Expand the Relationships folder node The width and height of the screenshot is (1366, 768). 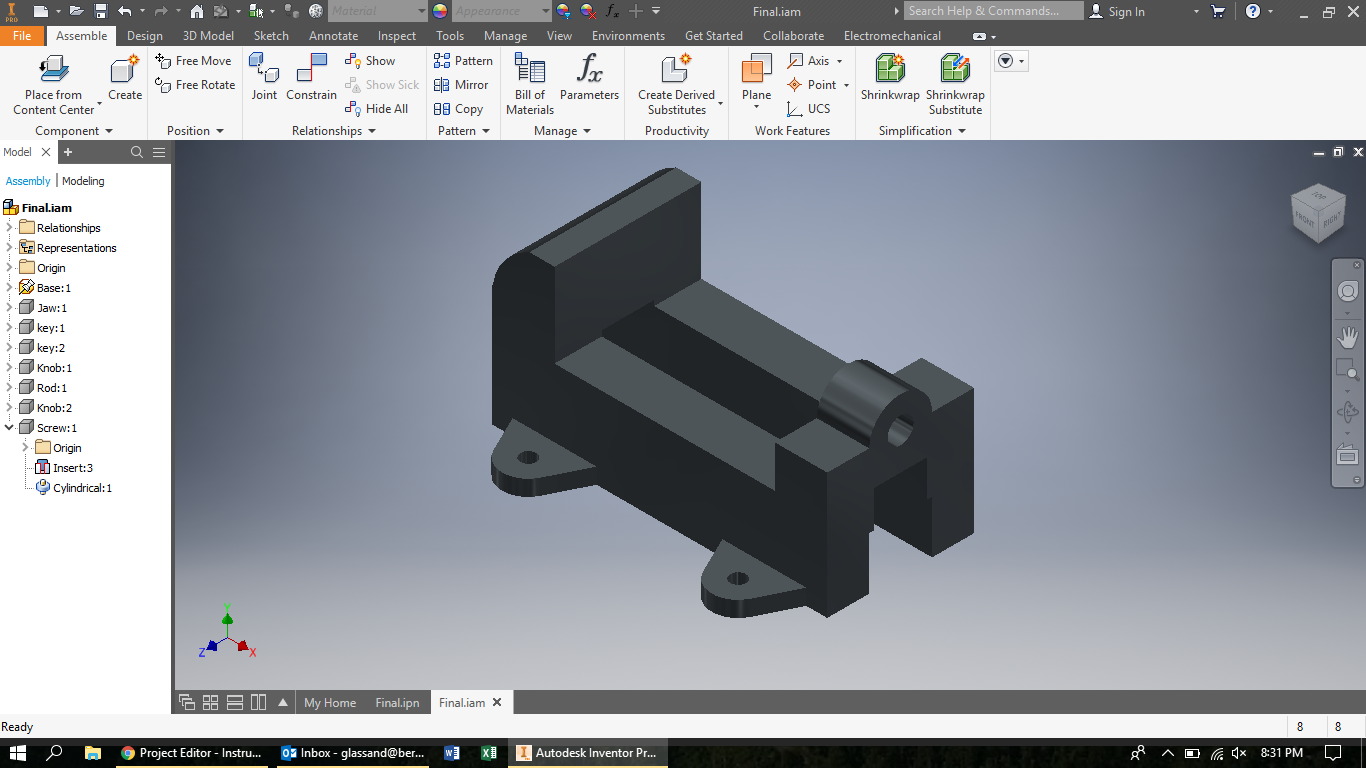click(x=9, y=228)
